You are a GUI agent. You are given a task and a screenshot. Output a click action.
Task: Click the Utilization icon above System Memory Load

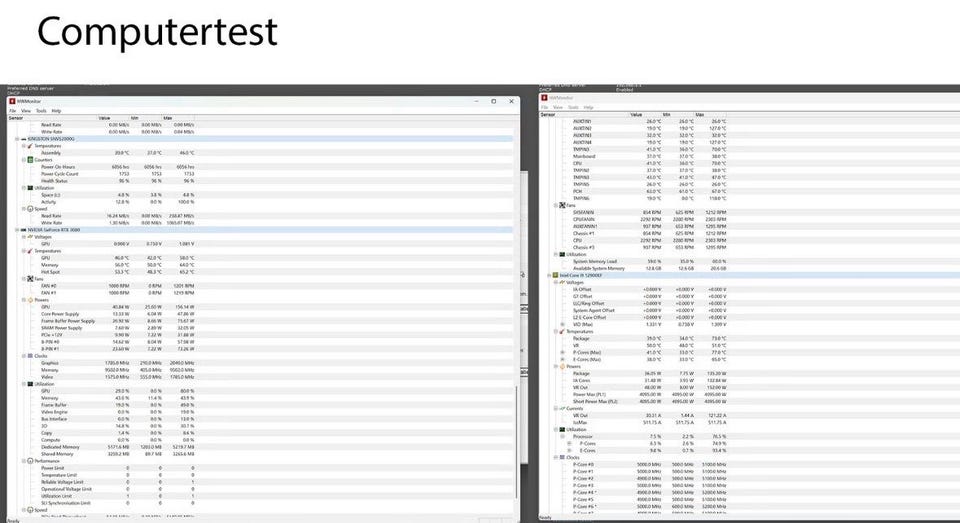[x=562, y=254]
